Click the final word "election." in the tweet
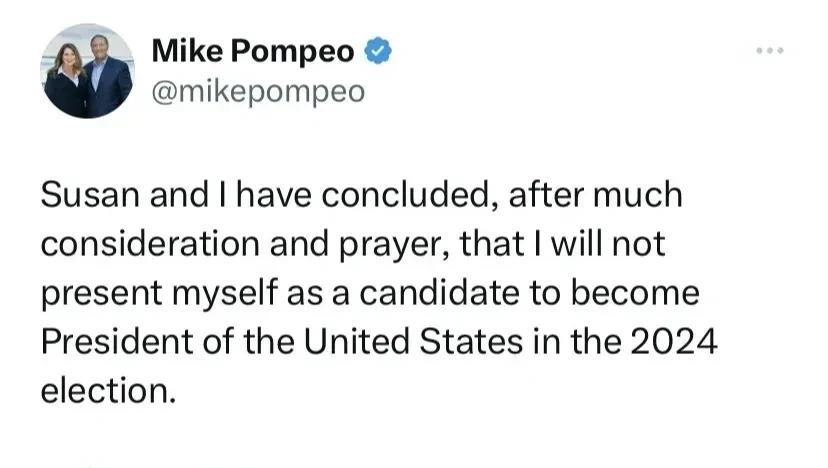The image size is (828, 468). pyautogui.click(x=108, y=391)
